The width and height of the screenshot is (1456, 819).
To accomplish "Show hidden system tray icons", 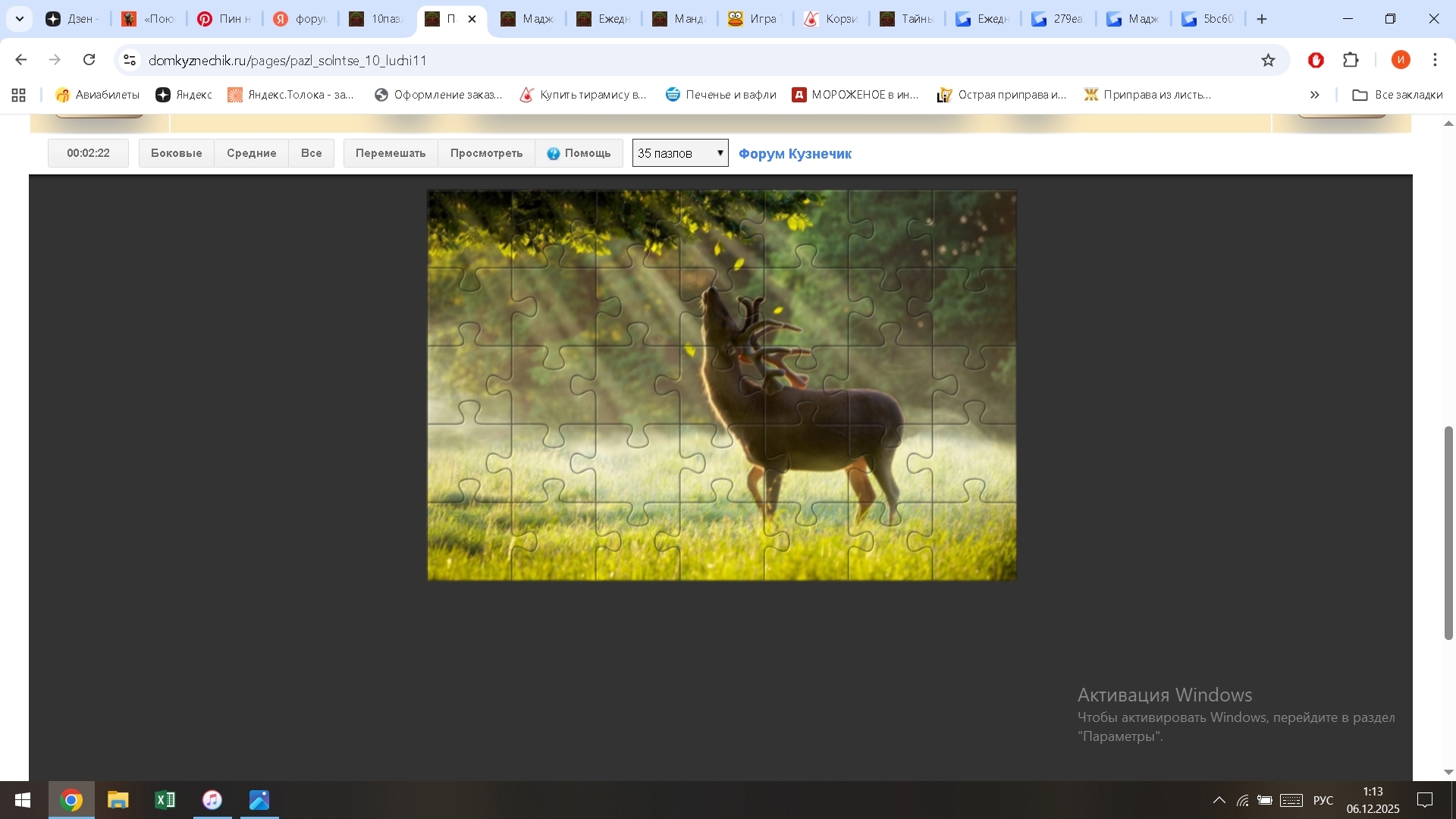I will 1219,800.
